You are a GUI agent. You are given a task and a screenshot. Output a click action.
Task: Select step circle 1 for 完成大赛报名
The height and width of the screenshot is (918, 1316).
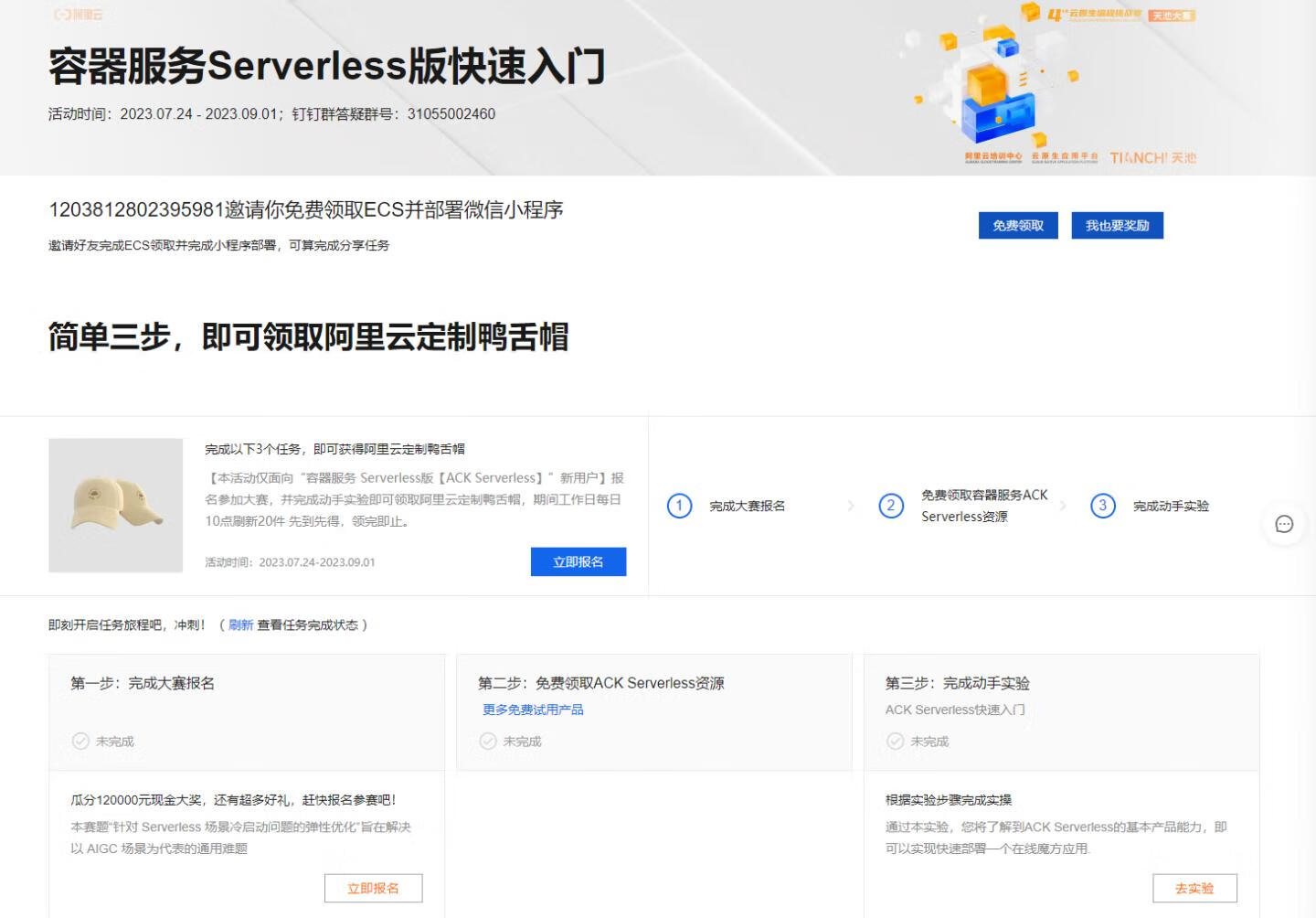click(678, 506)
